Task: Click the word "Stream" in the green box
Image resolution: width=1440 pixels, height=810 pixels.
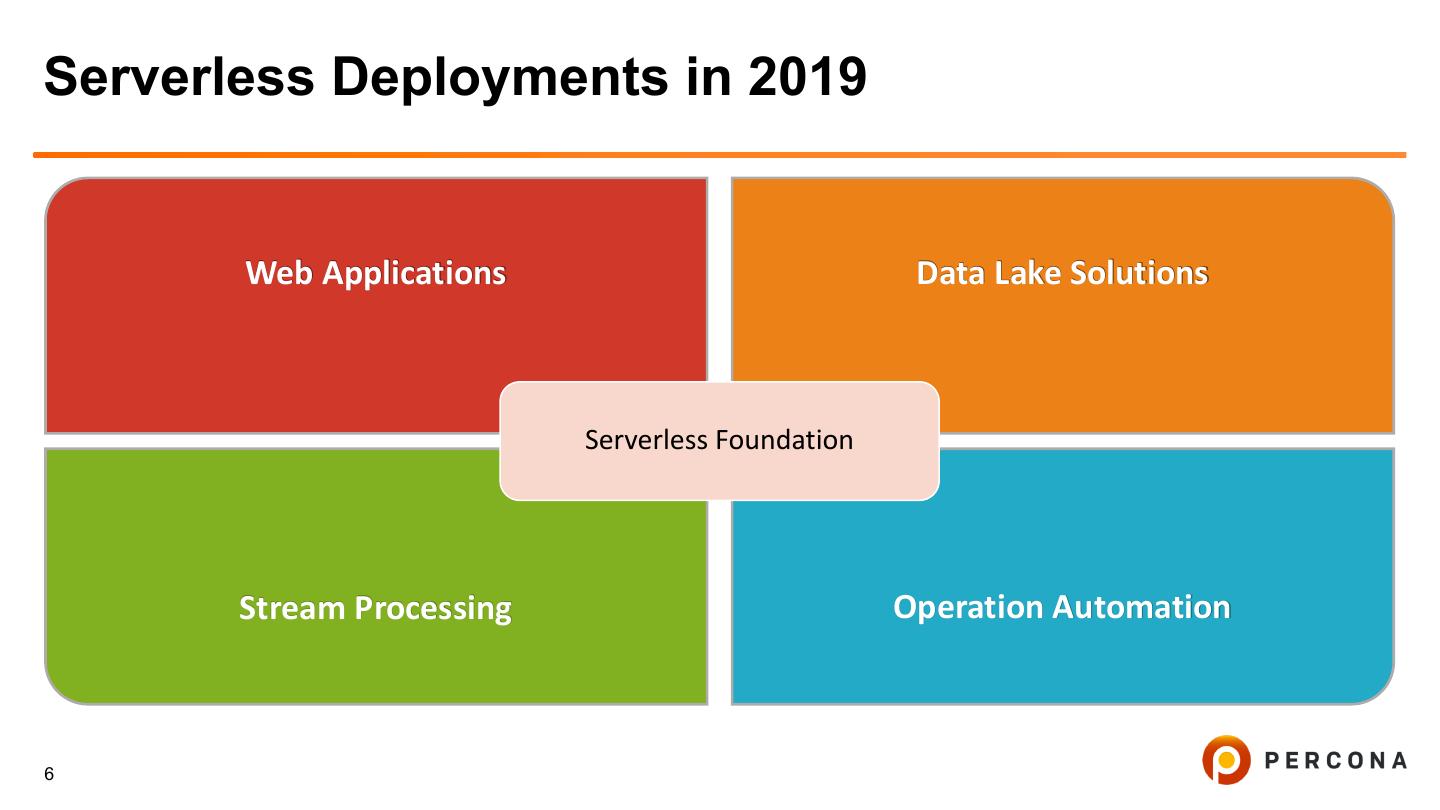Action: point(288,608)
